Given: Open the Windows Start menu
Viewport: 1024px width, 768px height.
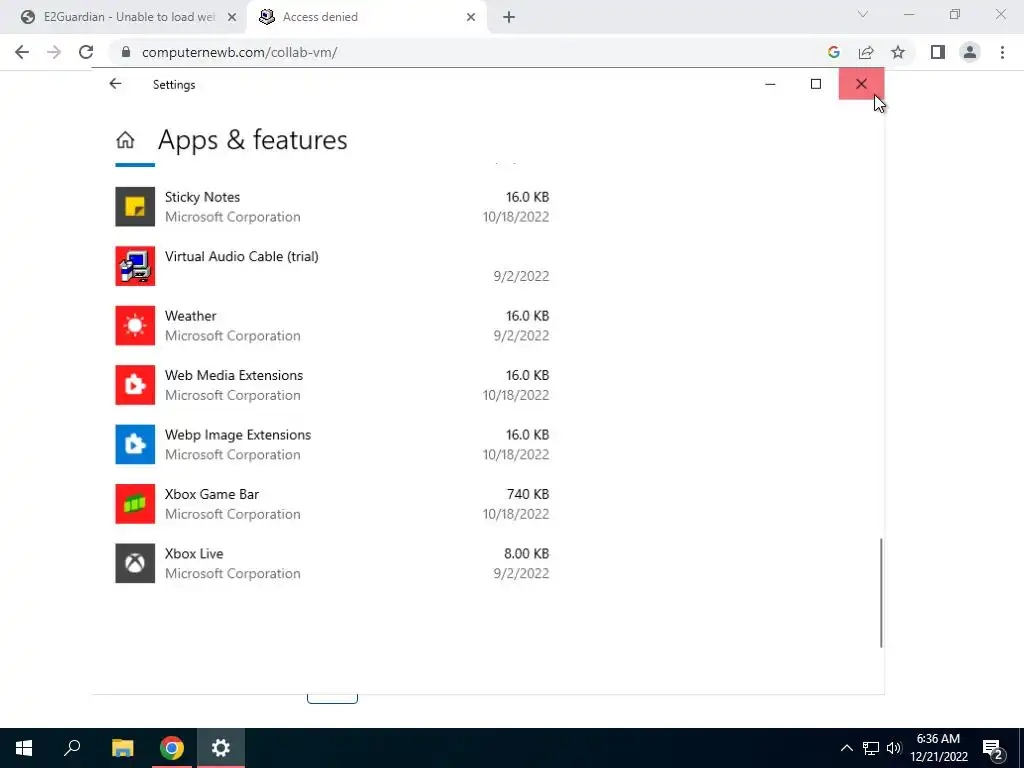Looking at the screenshot, I should (x=24, y=748).
